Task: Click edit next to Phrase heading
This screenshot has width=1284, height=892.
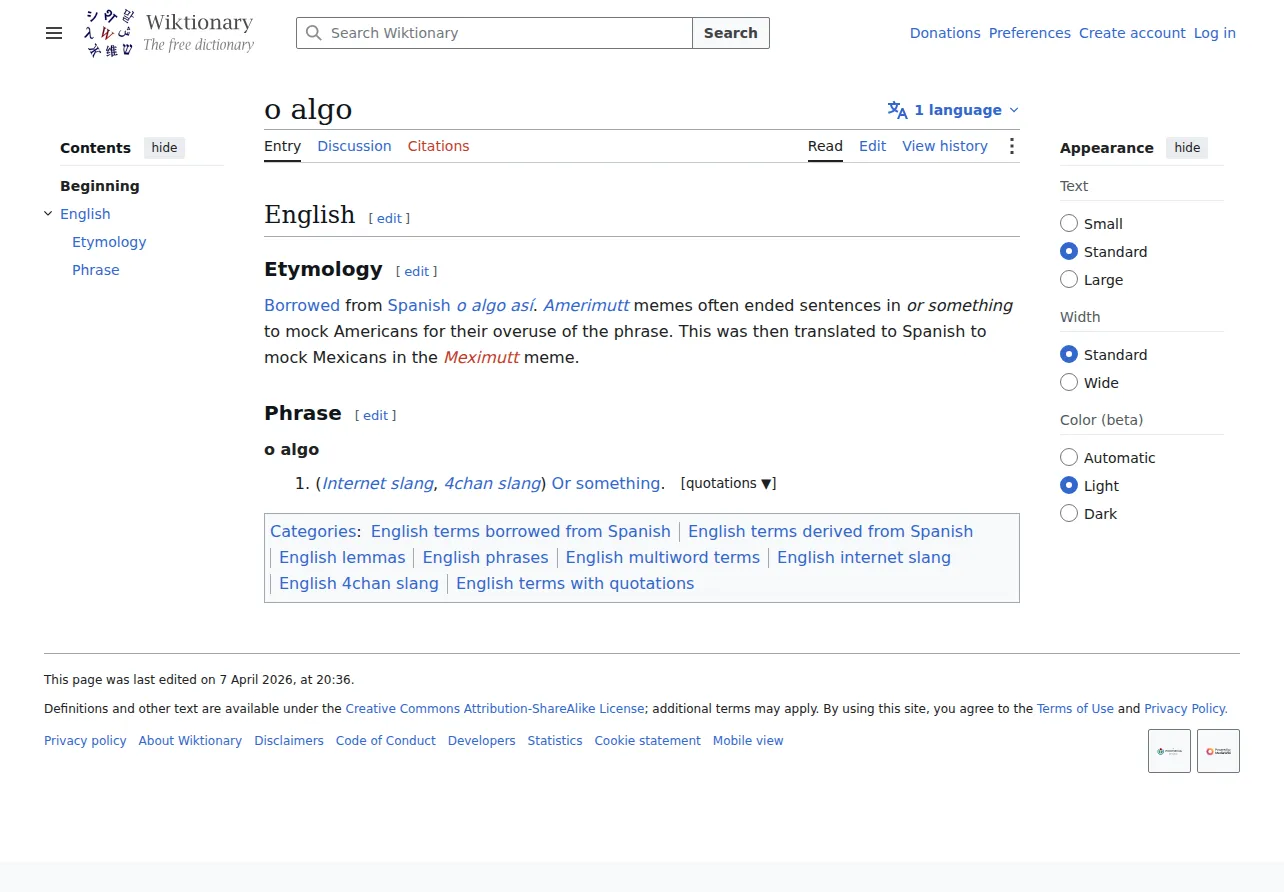Action: pyautogui.click(x=375, y=415)
